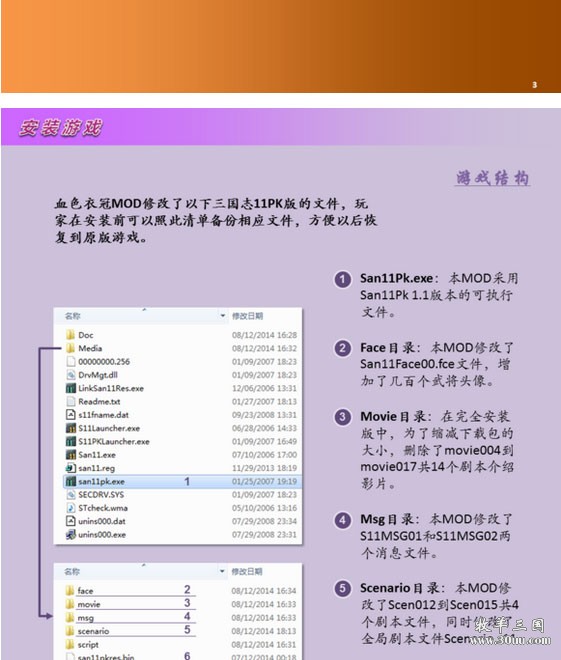
Task: Click the underlined 游戏结构 heading
Action: coord(492,178)
